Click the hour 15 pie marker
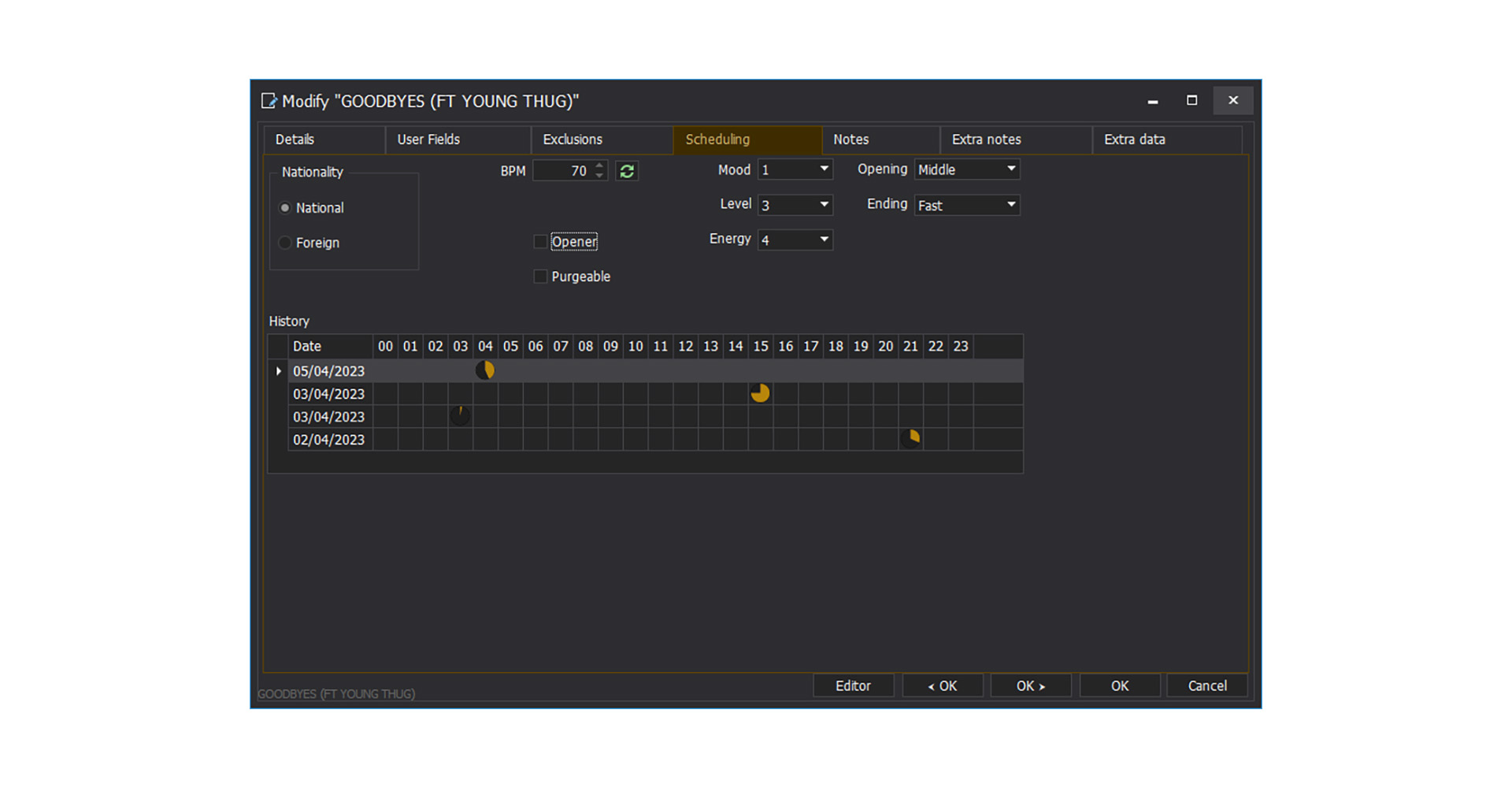Viewport: 1512px width, 788px height. click(x=760, y=393)
